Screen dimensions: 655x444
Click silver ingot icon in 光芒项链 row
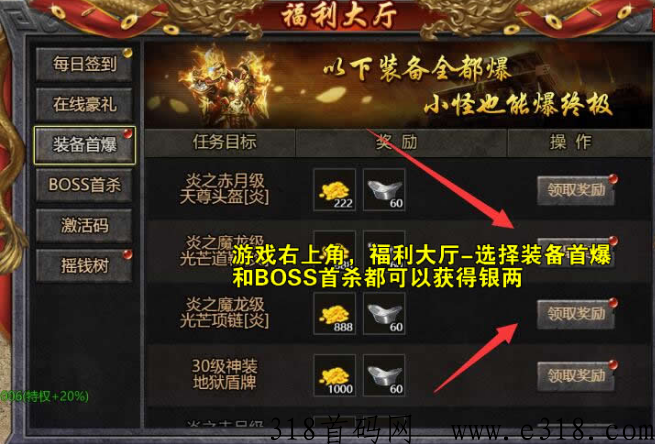pyautogui.click(x=384, y=313)
